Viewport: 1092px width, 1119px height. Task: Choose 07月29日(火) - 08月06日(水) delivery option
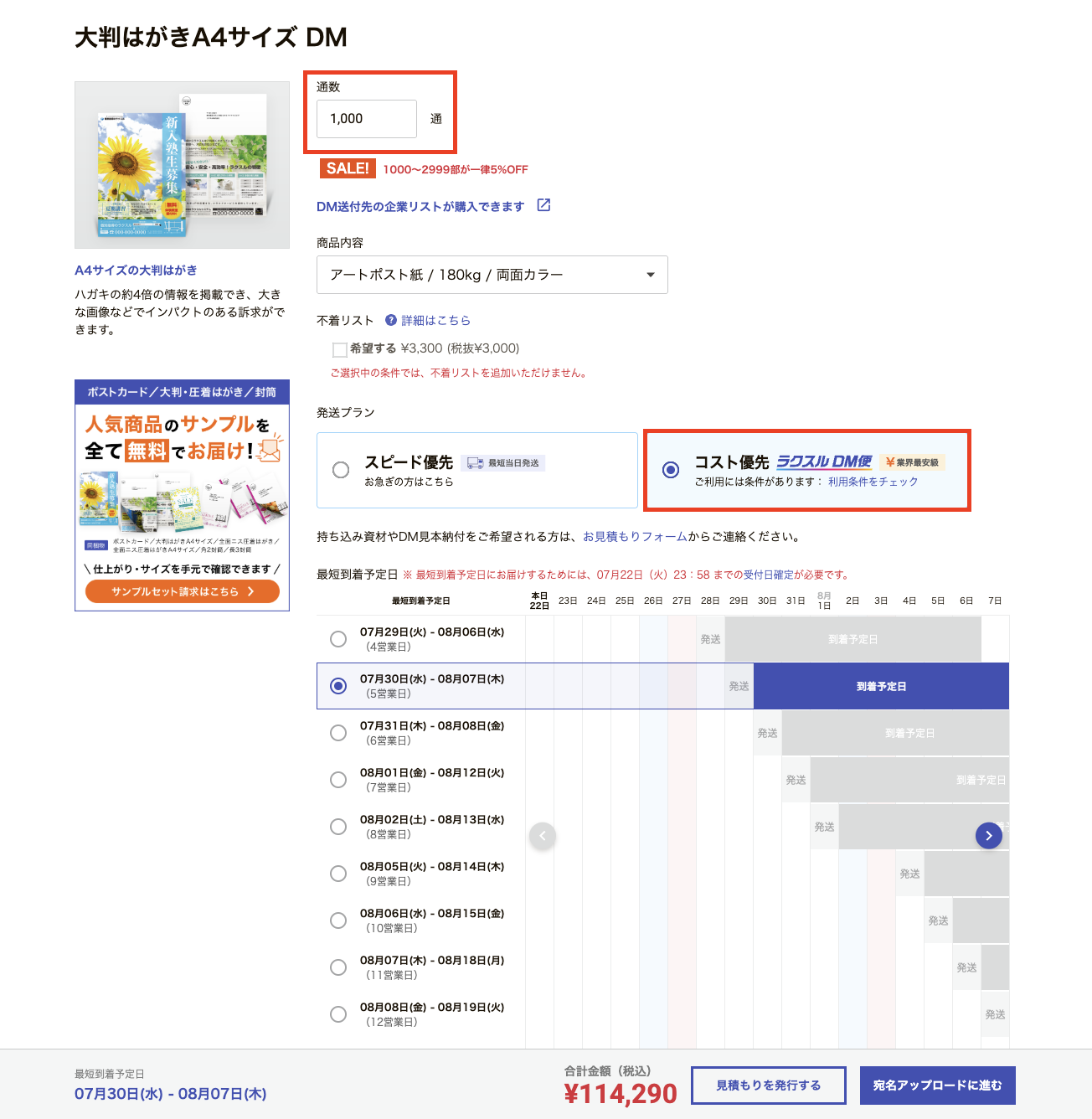[x=338, y=639]
